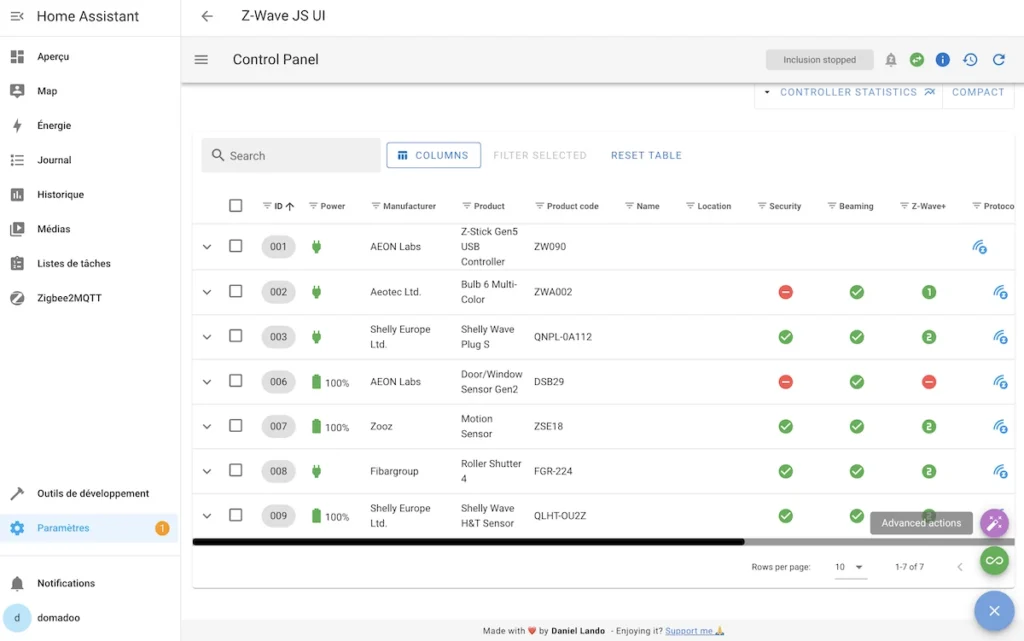Click the red Z-Wave+ icon for Door/Window Sensor Gen2

[929, 382]
